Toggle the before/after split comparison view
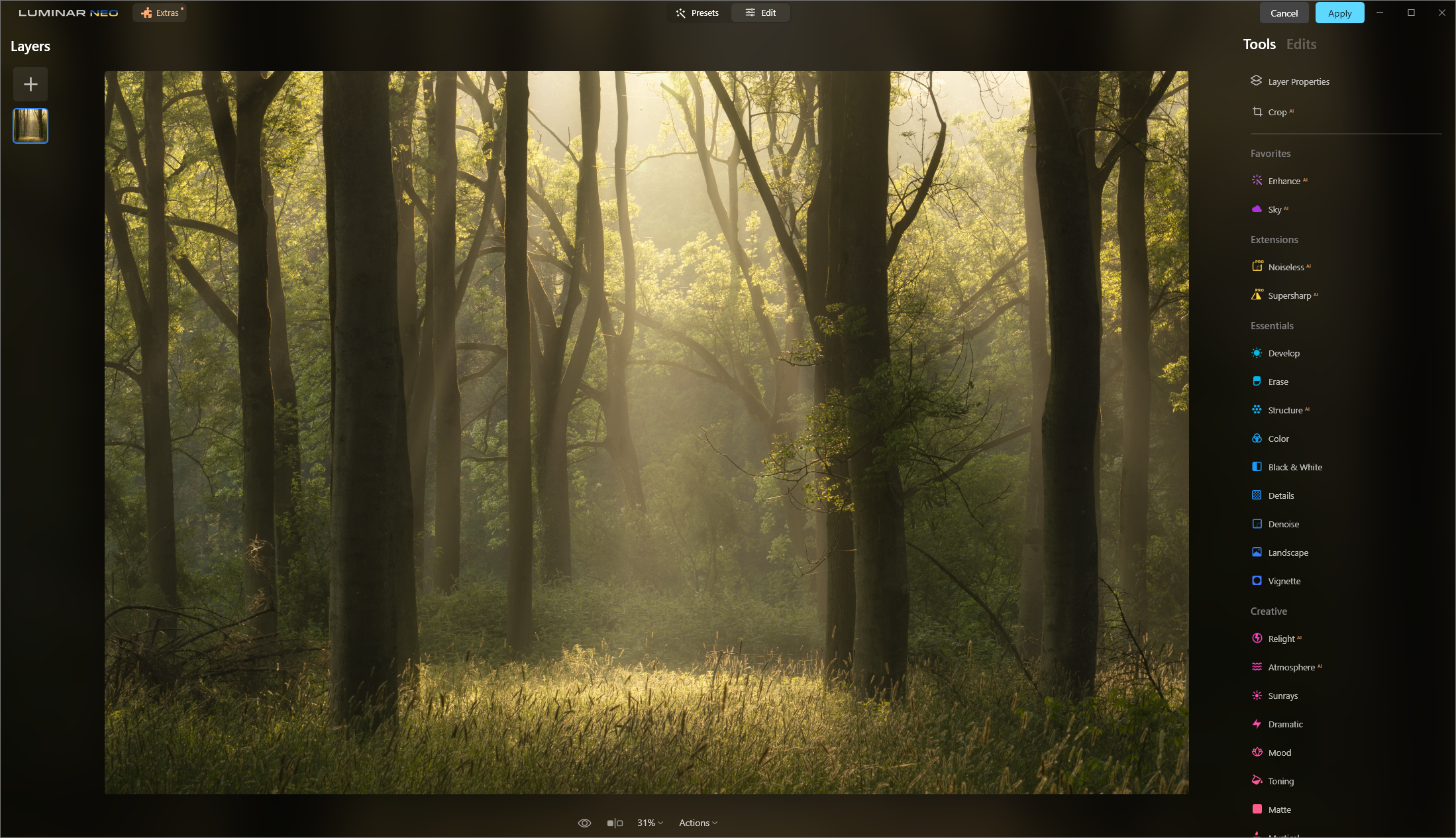 [x=615, y=823]
